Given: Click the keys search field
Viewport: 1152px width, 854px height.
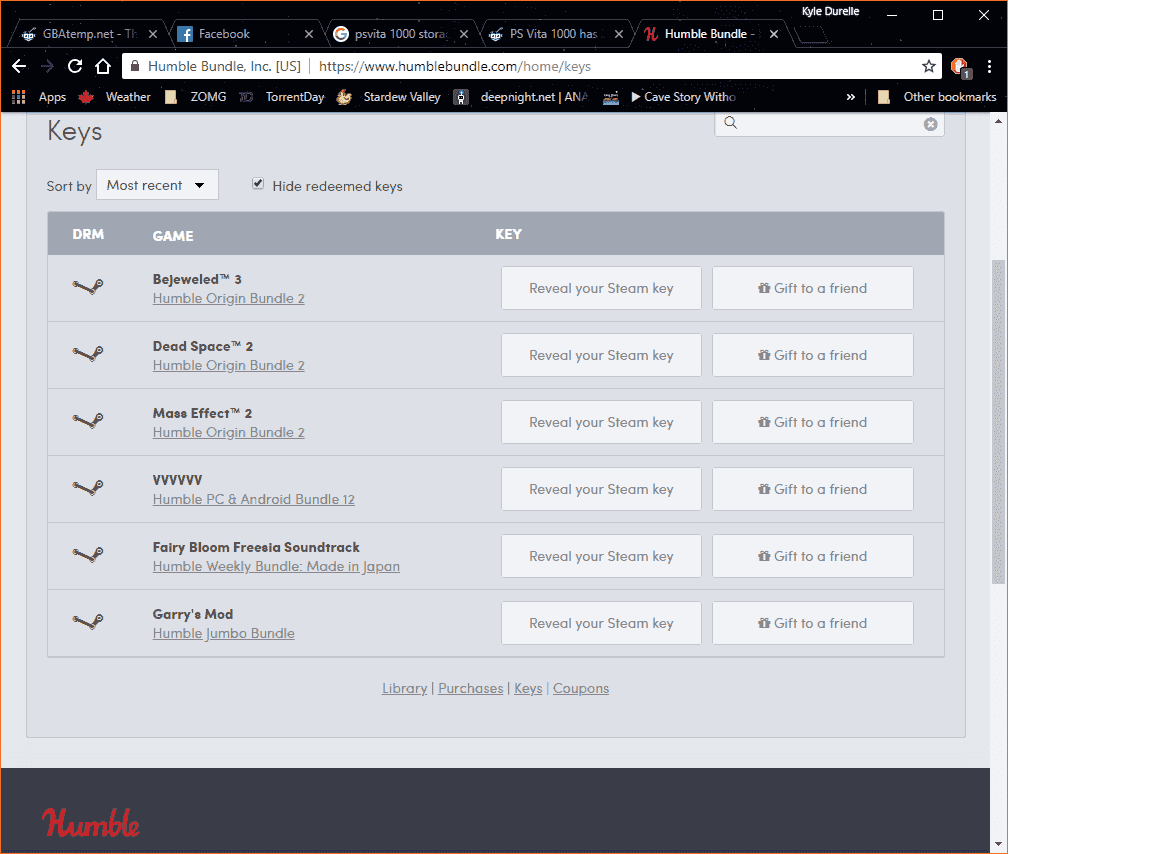Looking at the screenshot, I should click(x=829, y=123).
